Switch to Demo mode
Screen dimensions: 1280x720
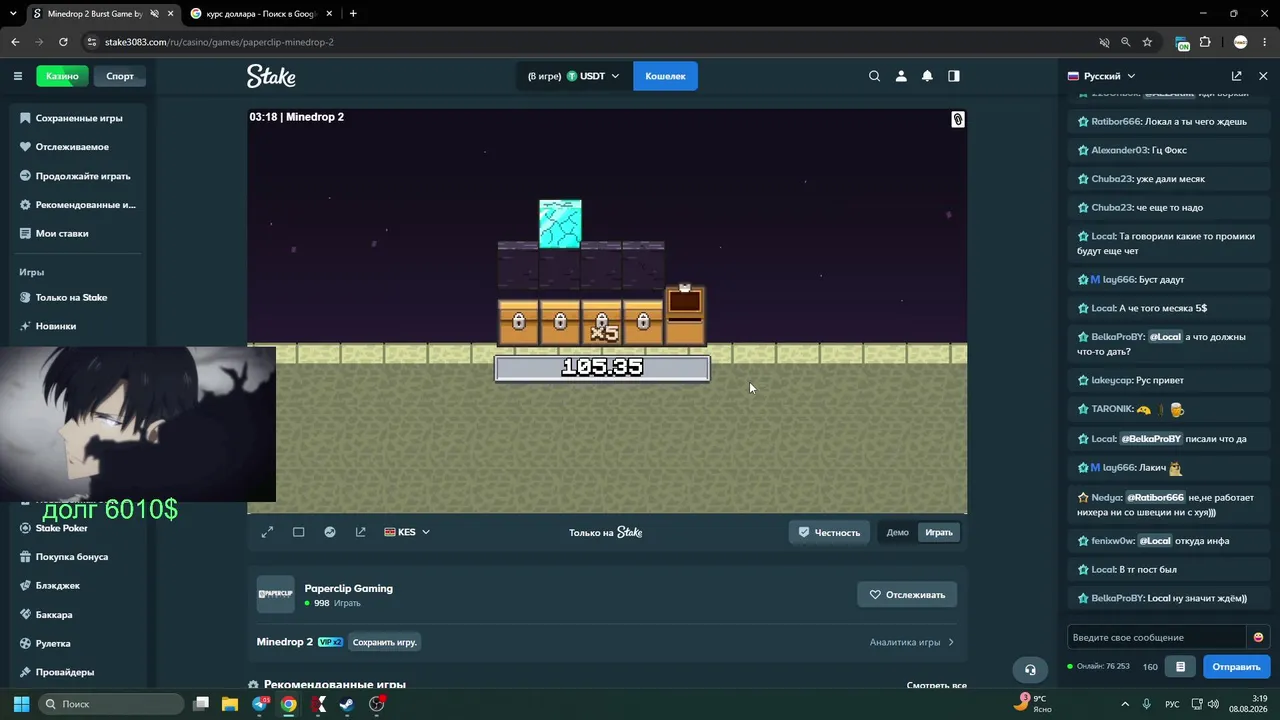(x=897, y=532)
